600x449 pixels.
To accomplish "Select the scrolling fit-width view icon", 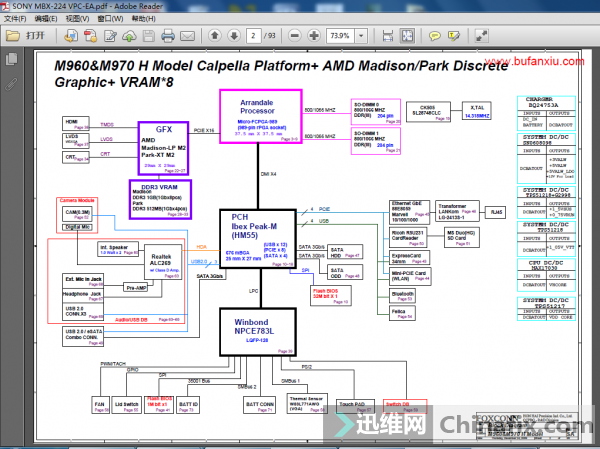I will (x=388, y=36).
